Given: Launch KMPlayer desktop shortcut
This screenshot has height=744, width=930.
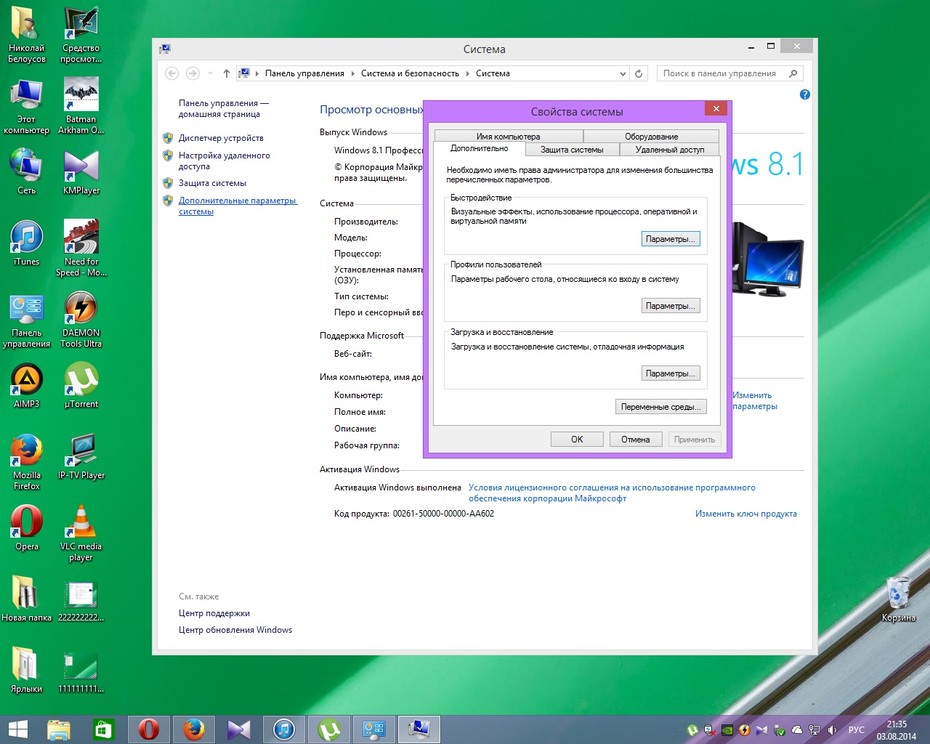Looking at the screenshot, I should 81,172.
